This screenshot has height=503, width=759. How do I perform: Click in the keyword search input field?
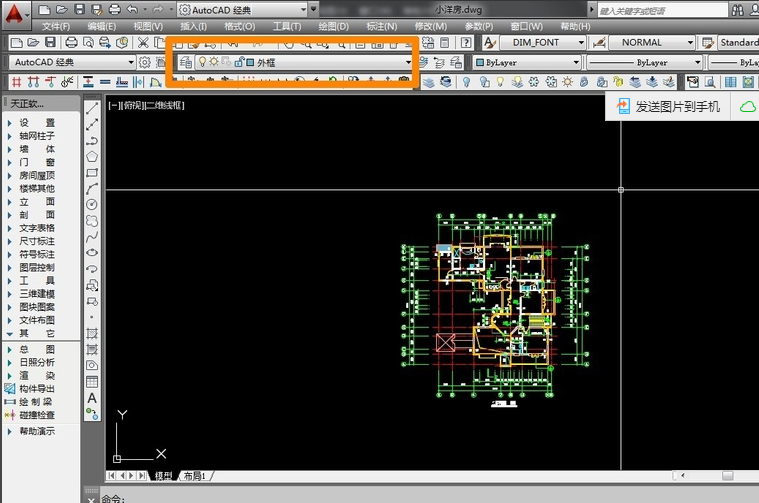pyautogui.click(x=663, y=10)
